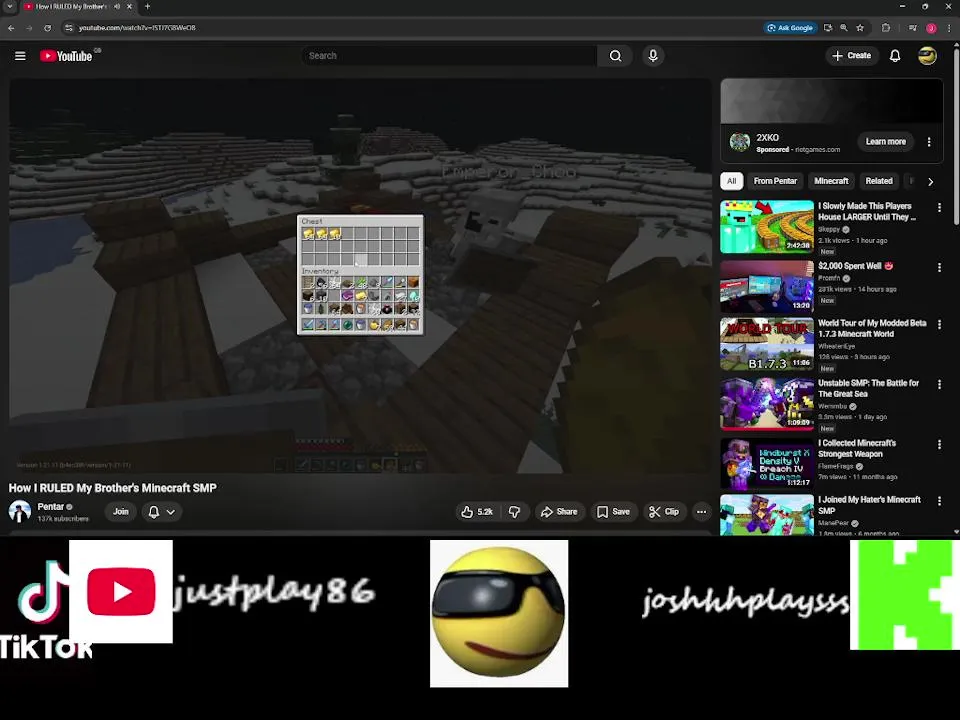Open Pentar channel avatar
The width and height of the screenshot is (960, 720).
pyautogui.click(x=20, y=511)
